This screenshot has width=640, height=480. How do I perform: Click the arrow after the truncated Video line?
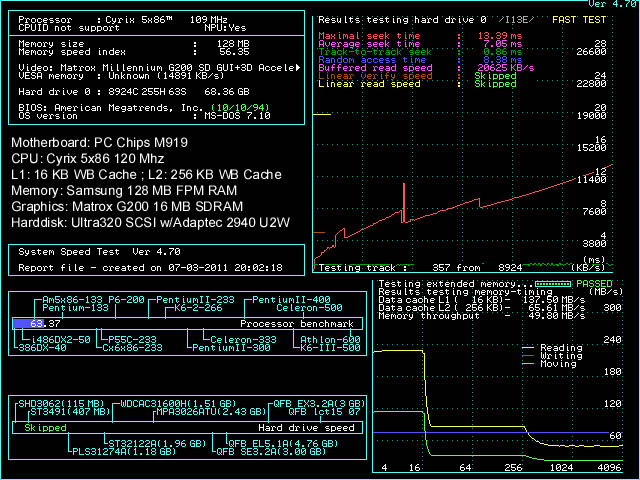(298, 68)
